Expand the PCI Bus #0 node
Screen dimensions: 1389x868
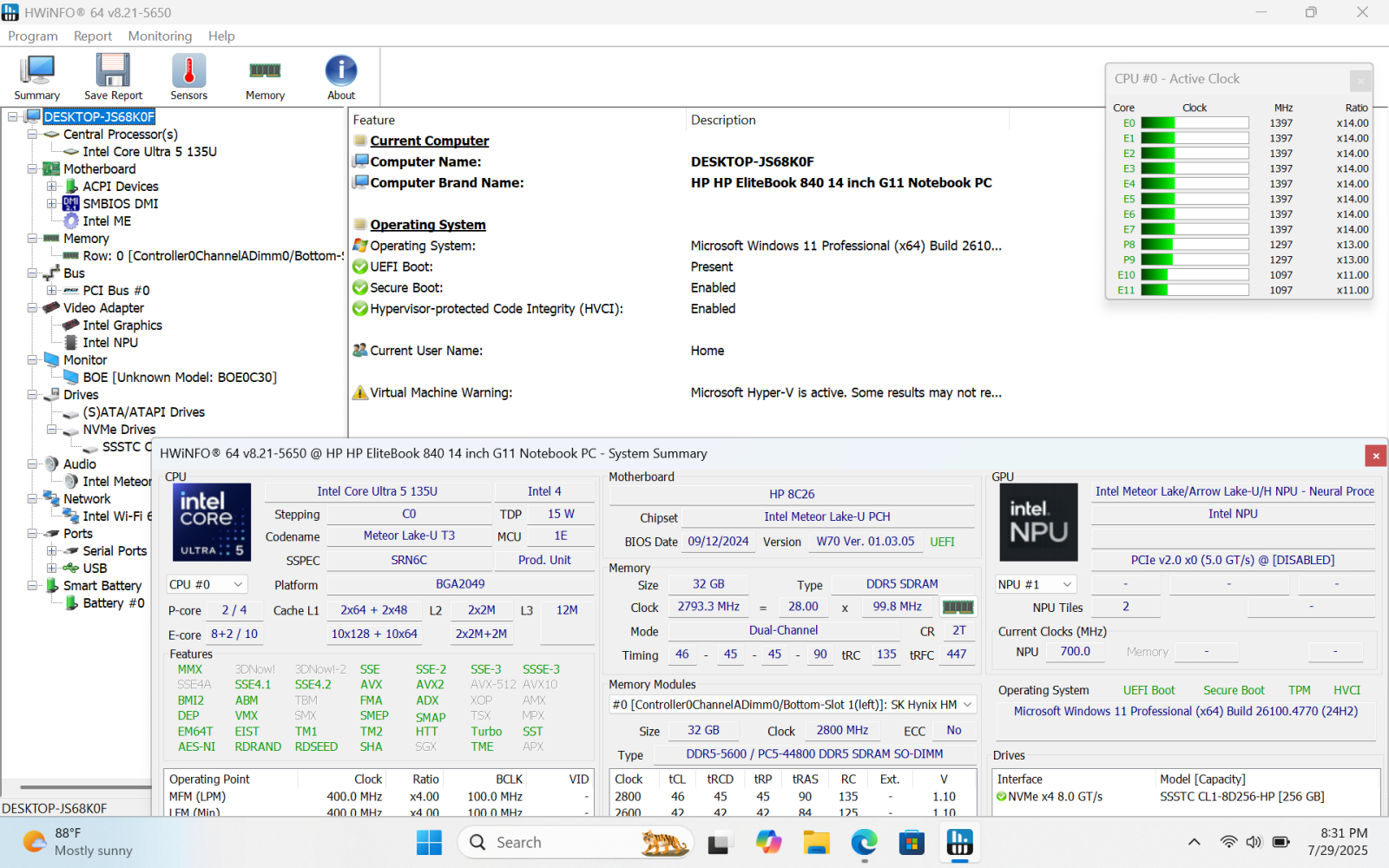click(52, 291)
